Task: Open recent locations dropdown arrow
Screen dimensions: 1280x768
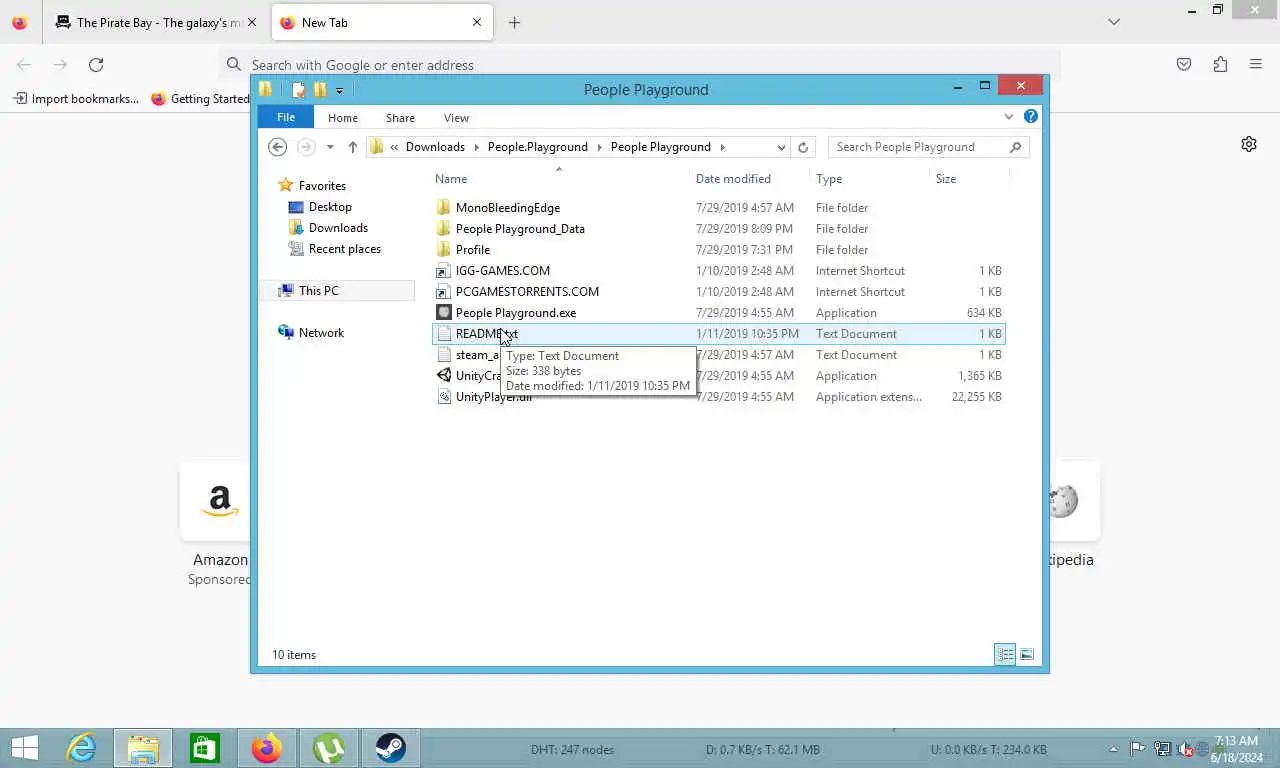Action: coord(330,147)
